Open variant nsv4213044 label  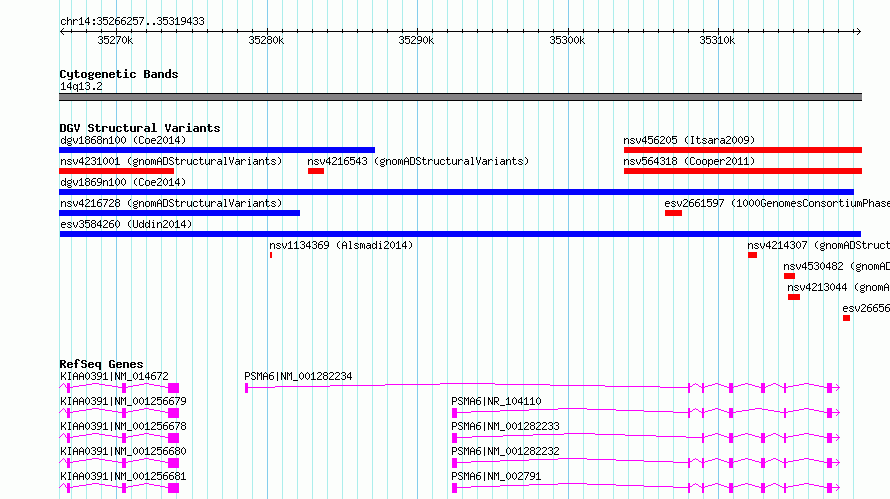click(838, 287)
